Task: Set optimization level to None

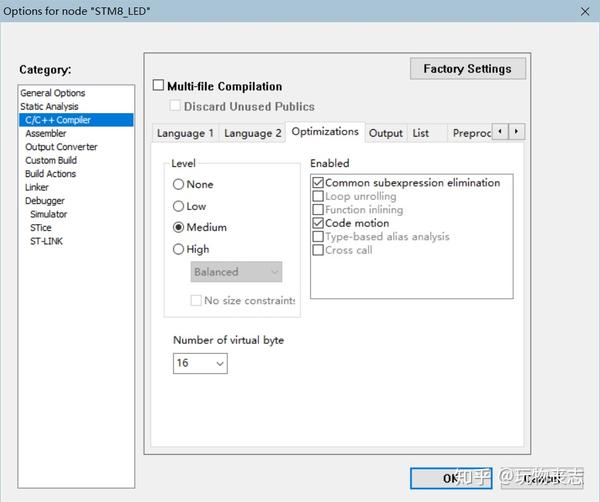Action: pos(178,184)
